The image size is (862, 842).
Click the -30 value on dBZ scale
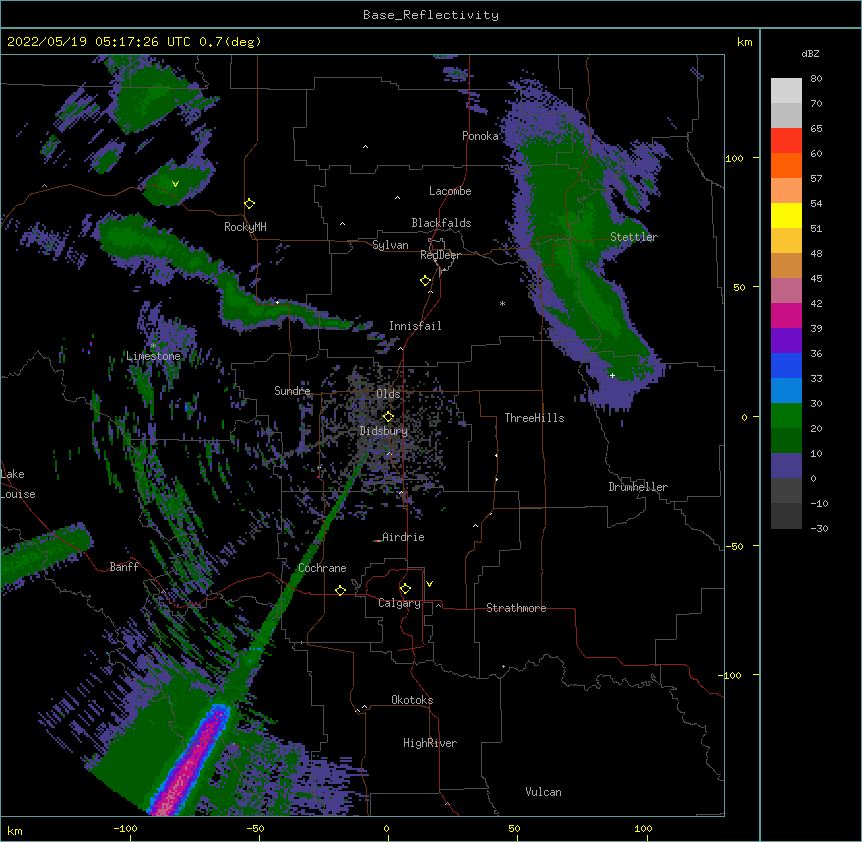coord(819,528)
